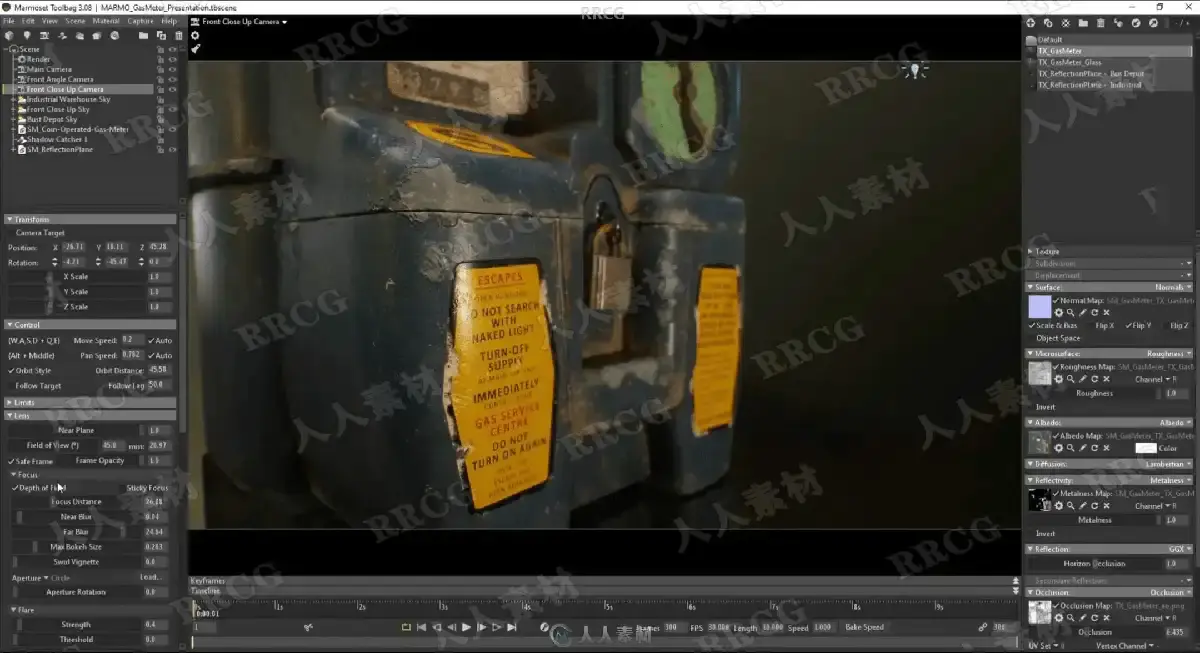Toggle Flip Y checkbox for normal map
Screen dimensions: 1200x653
[1130, 325]
